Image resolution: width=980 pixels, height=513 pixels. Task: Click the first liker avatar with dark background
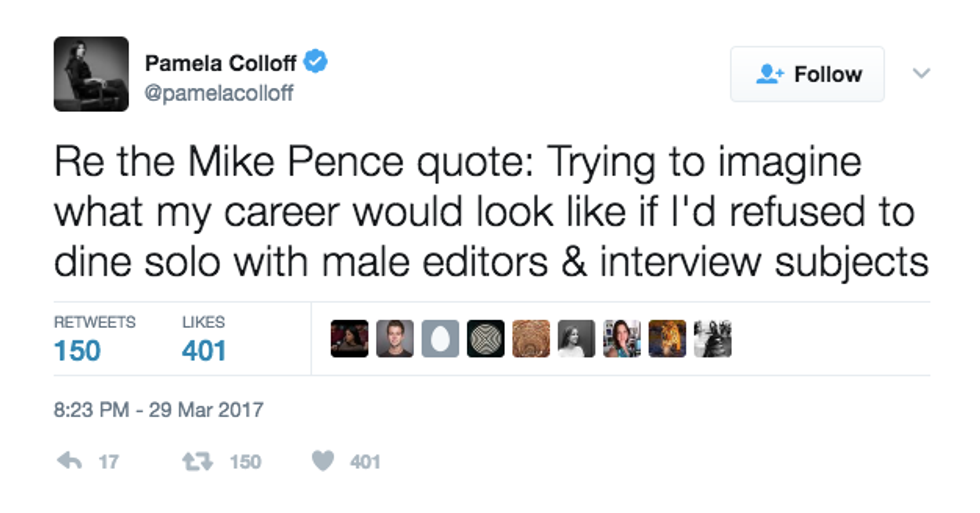349,339
